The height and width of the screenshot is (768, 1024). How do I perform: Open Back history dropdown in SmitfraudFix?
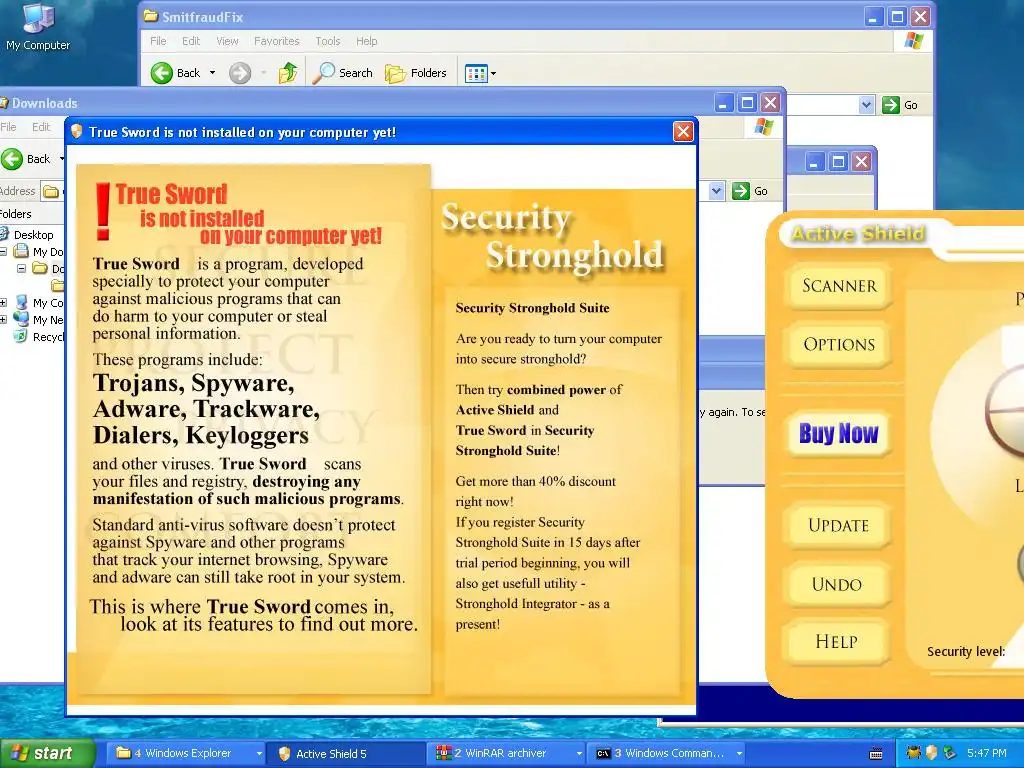click(x=212, y=73)
